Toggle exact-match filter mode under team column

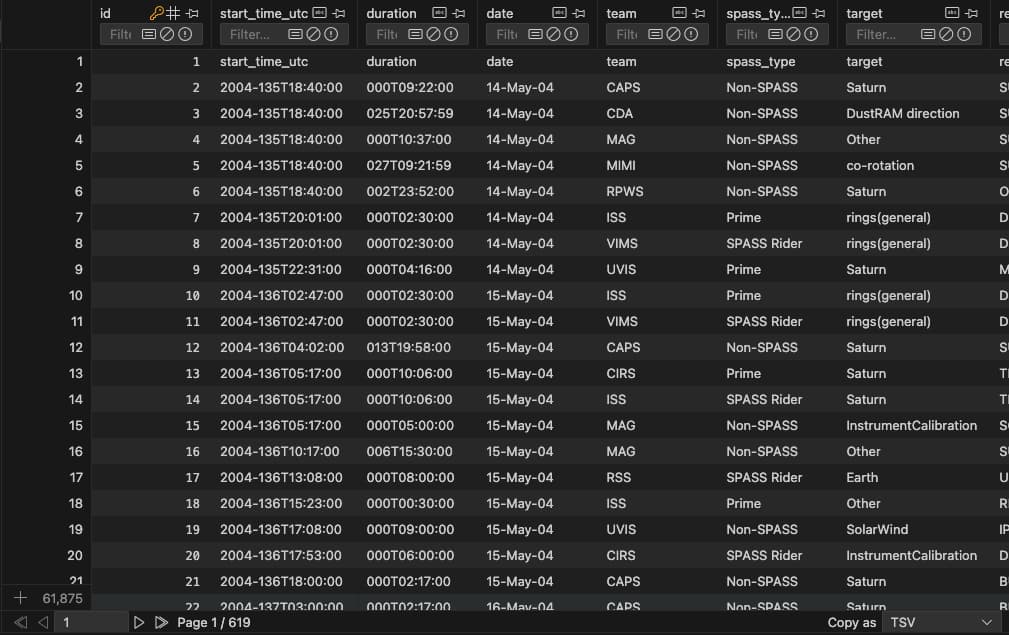[x=653, y=34]
